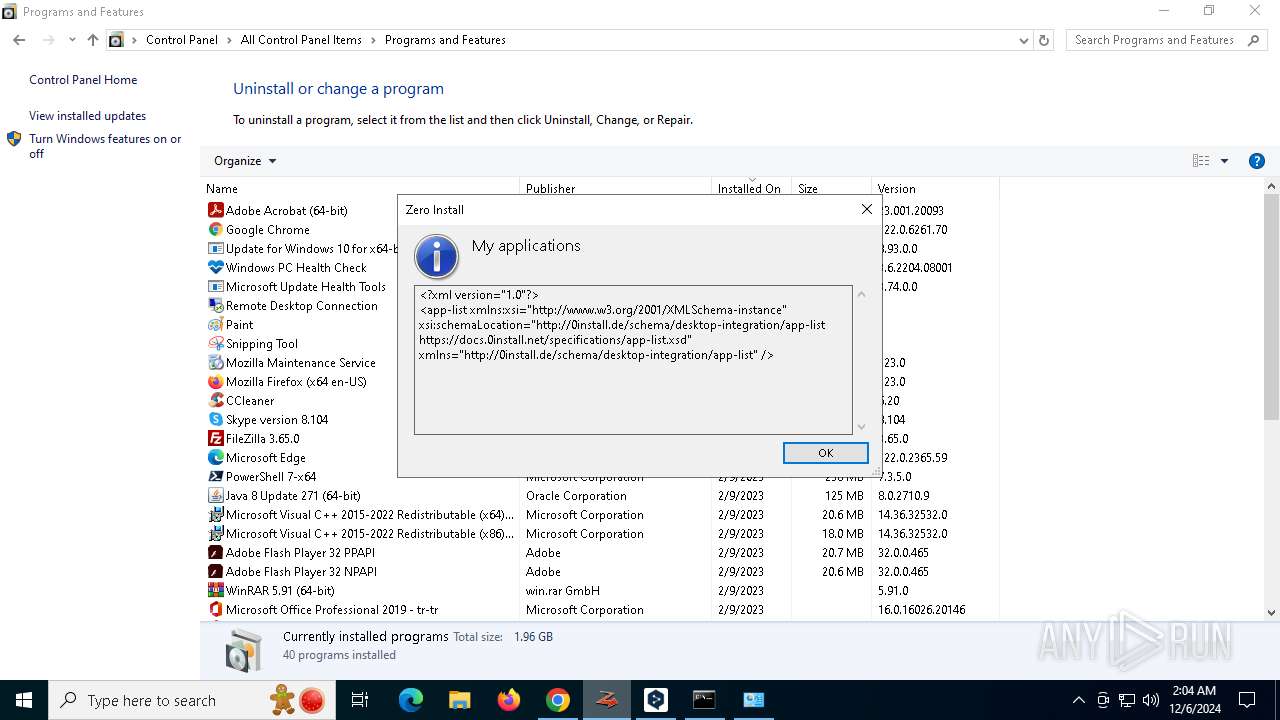
Task: Select the Snipping Tool icon
Action: [x=215, y=343]
